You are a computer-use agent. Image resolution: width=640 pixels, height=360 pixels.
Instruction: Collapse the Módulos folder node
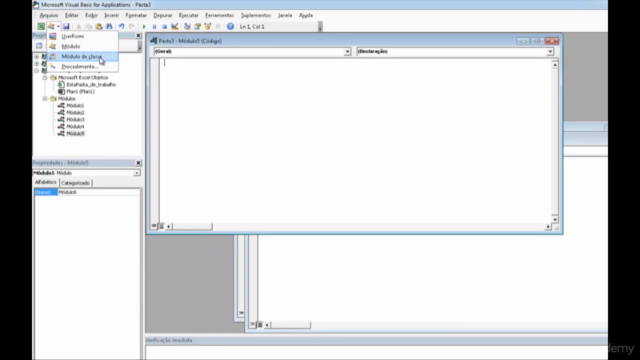pyautogui.click(x=45, y=99)
